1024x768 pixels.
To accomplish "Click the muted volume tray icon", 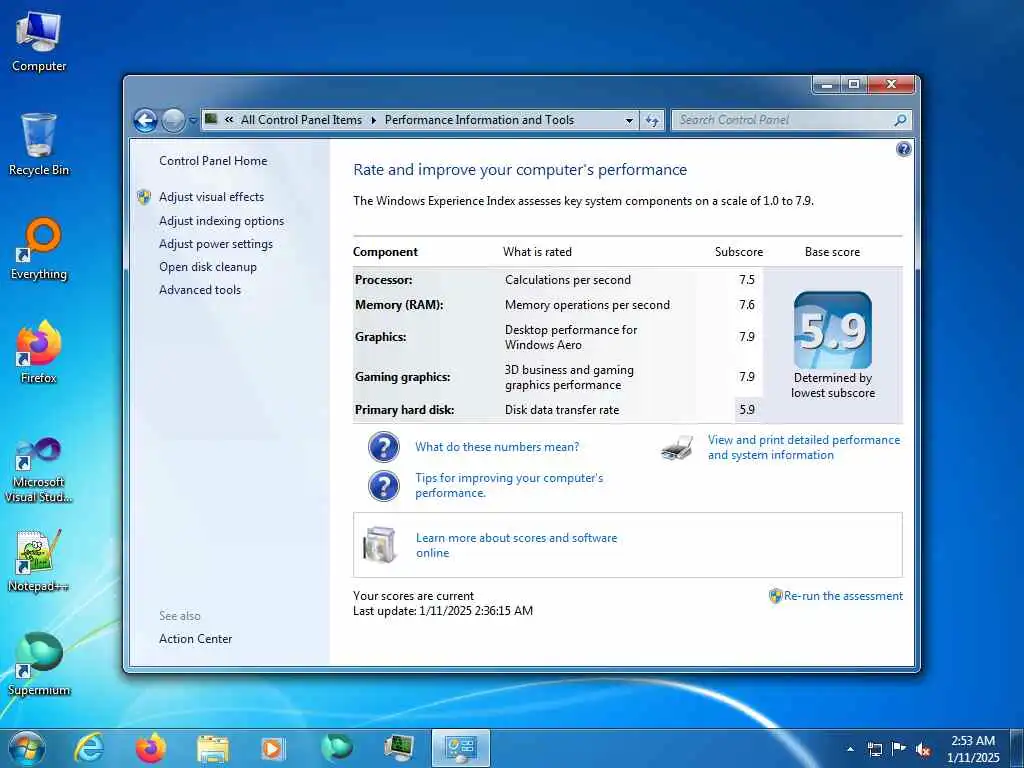I will pos(923,749).
